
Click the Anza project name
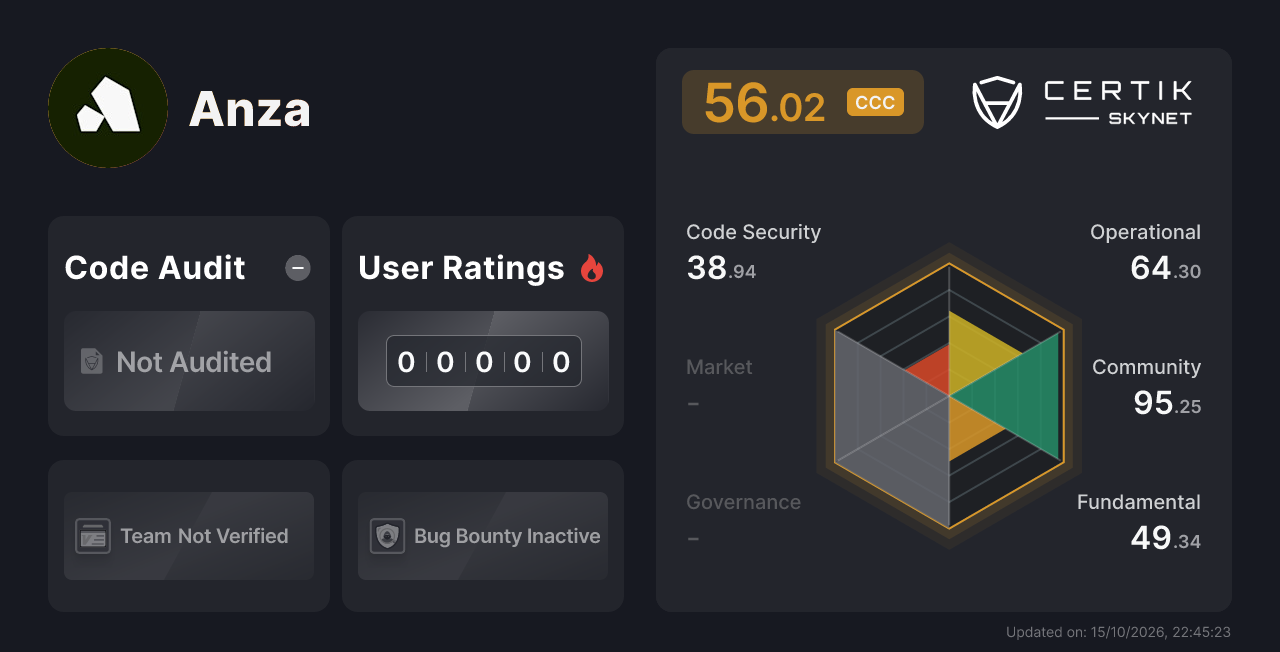pyautogui.click(x=250, y=108)
